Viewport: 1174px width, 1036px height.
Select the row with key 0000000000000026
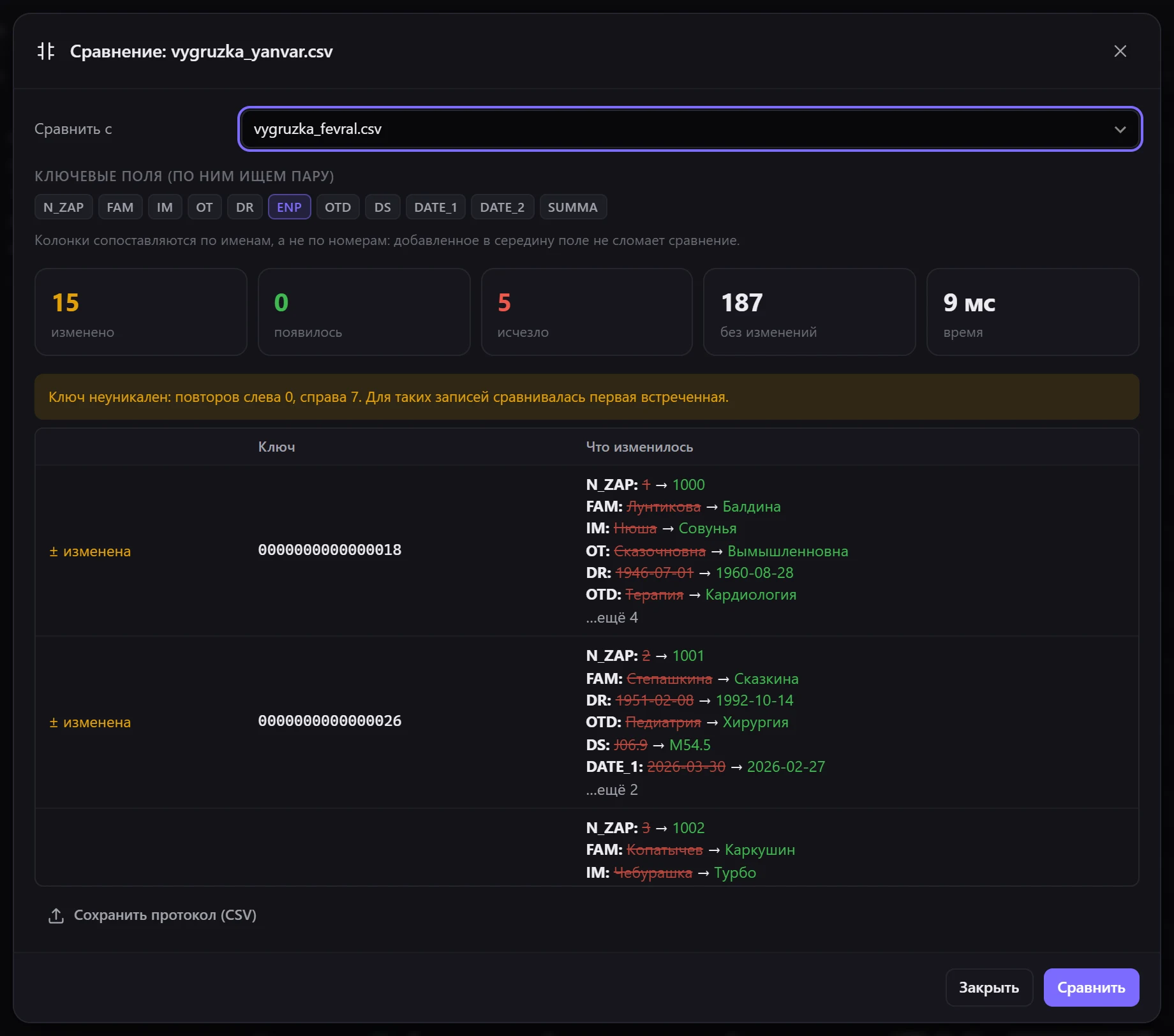coord(586,722)
